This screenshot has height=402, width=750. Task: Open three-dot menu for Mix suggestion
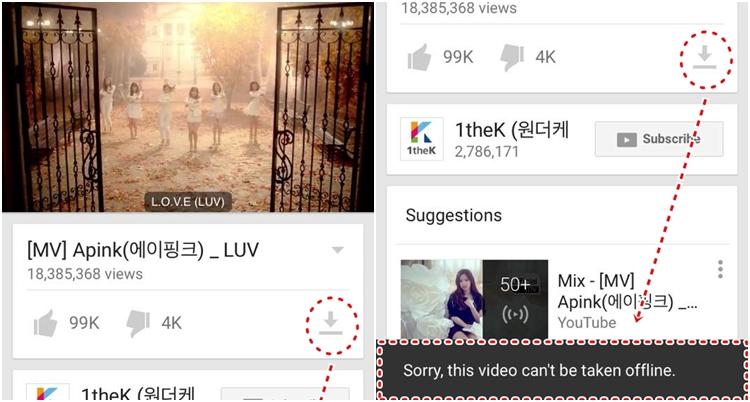720,269
